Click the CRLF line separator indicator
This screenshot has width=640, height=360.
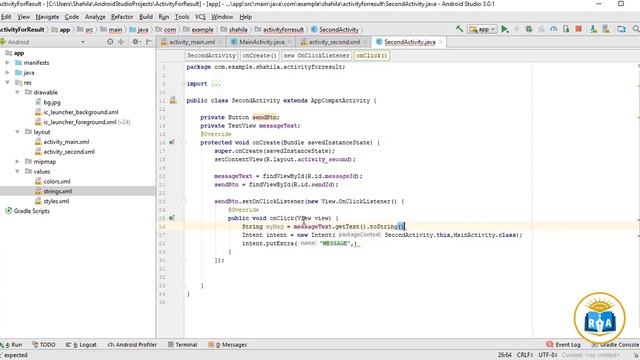[524, 355]
